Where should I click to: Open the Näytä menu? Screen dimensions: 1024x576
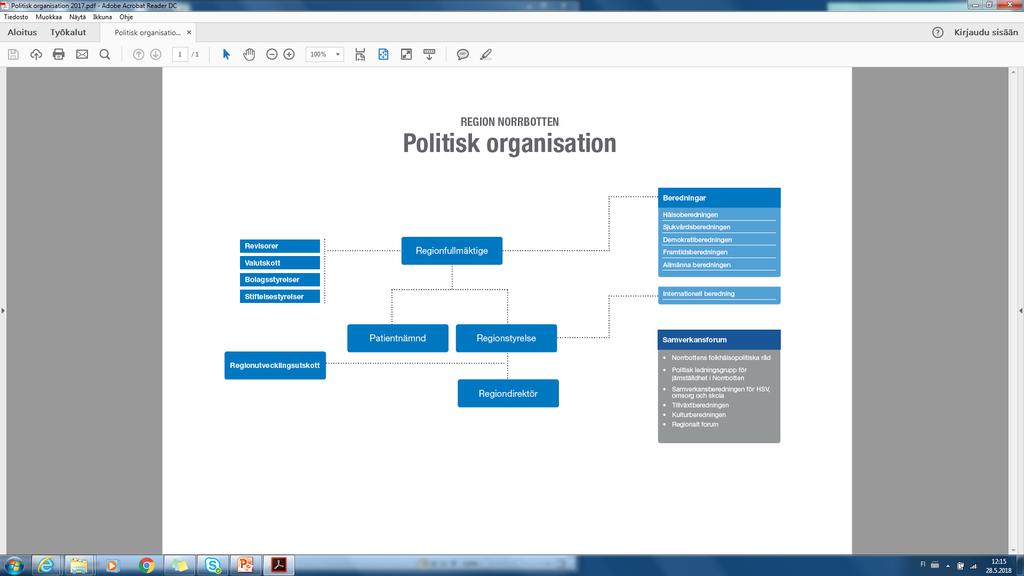(78, 17)
